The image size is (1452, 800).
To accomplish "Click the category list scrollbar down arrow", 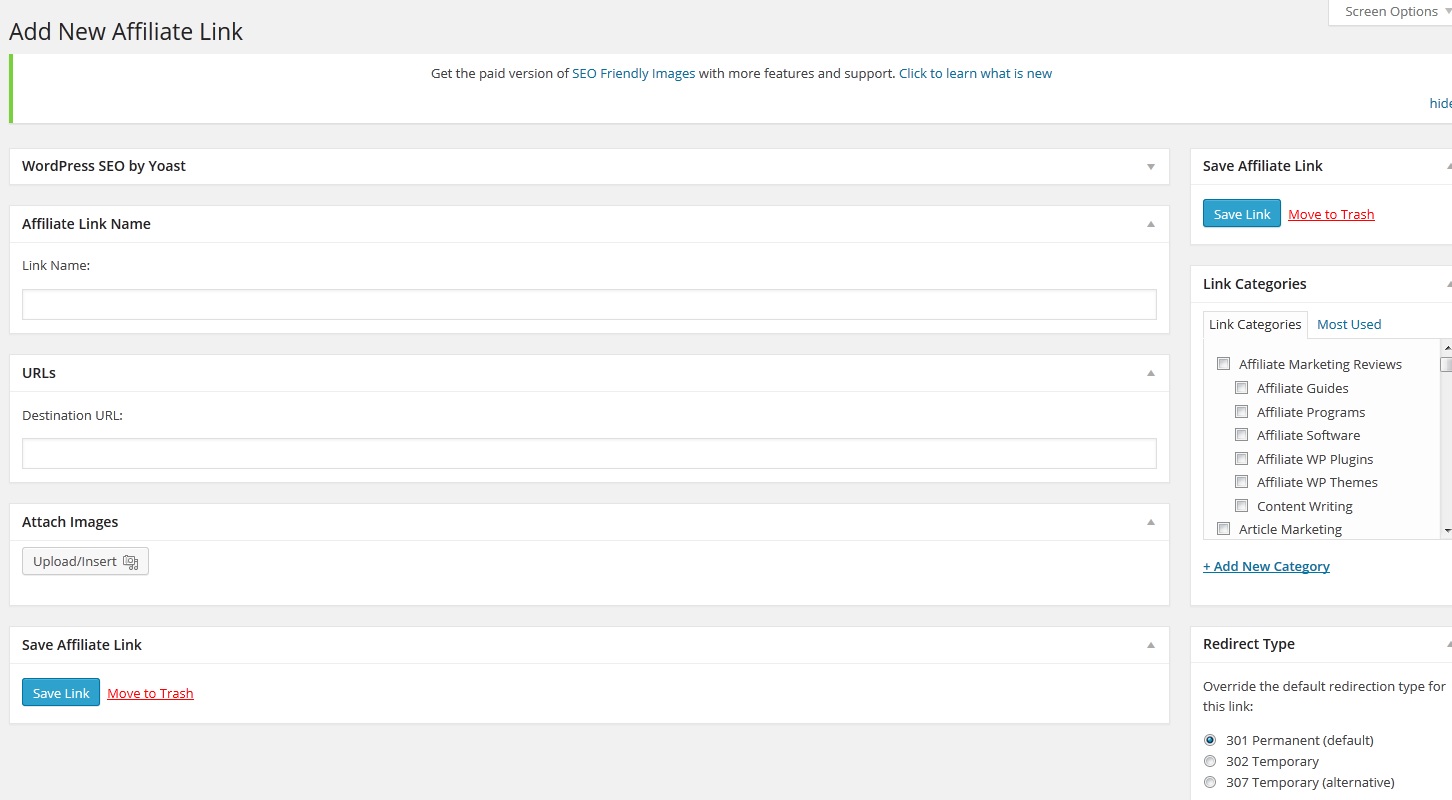I will 1446,530.
